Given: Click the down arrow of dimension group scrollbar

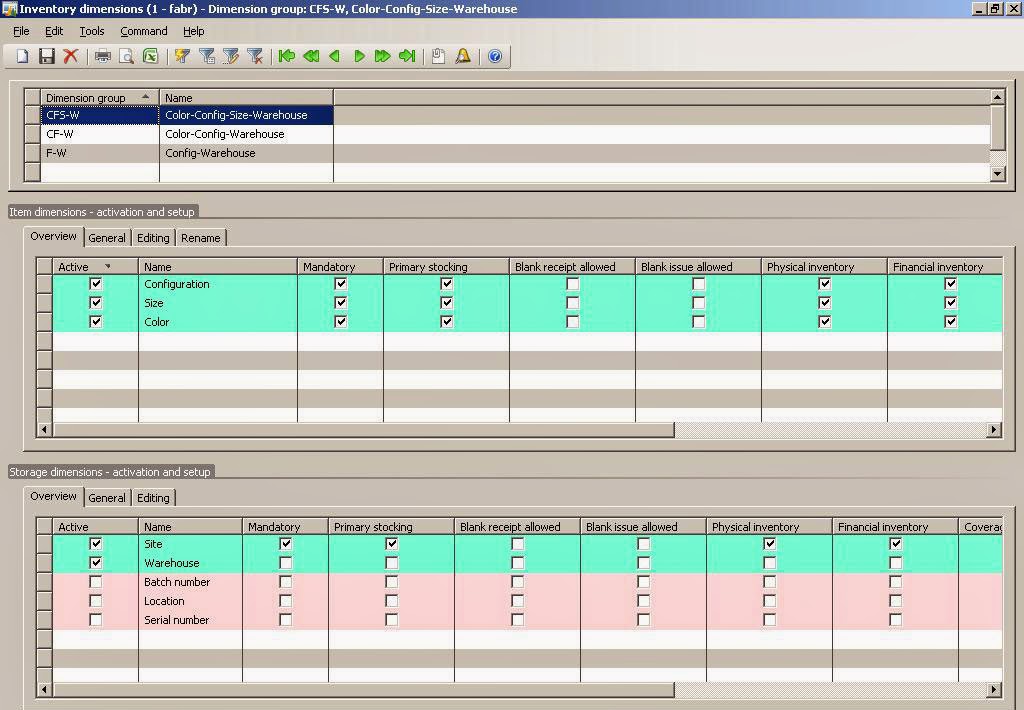Looking at the screenshot, I should [x=997, y=173].
